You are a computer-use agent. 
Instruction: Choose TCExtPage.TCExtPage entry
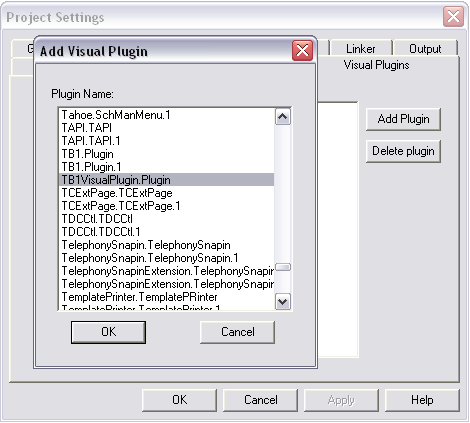point(166,193)
